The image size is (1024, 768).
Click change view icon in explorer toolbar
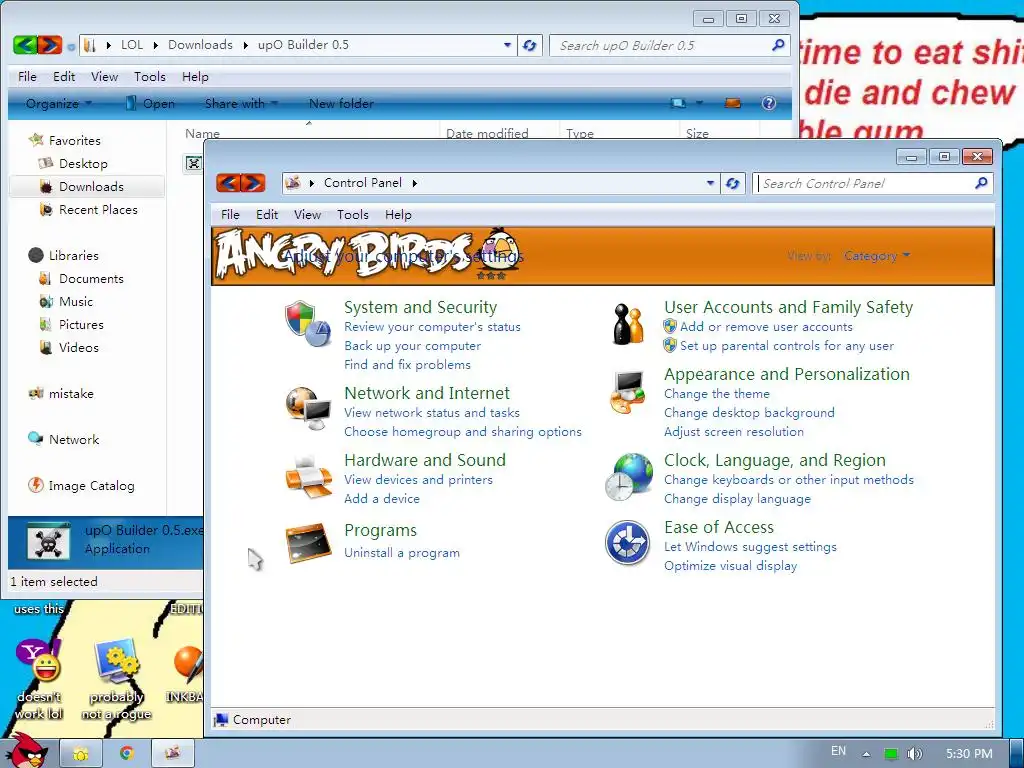pos(679,103)
